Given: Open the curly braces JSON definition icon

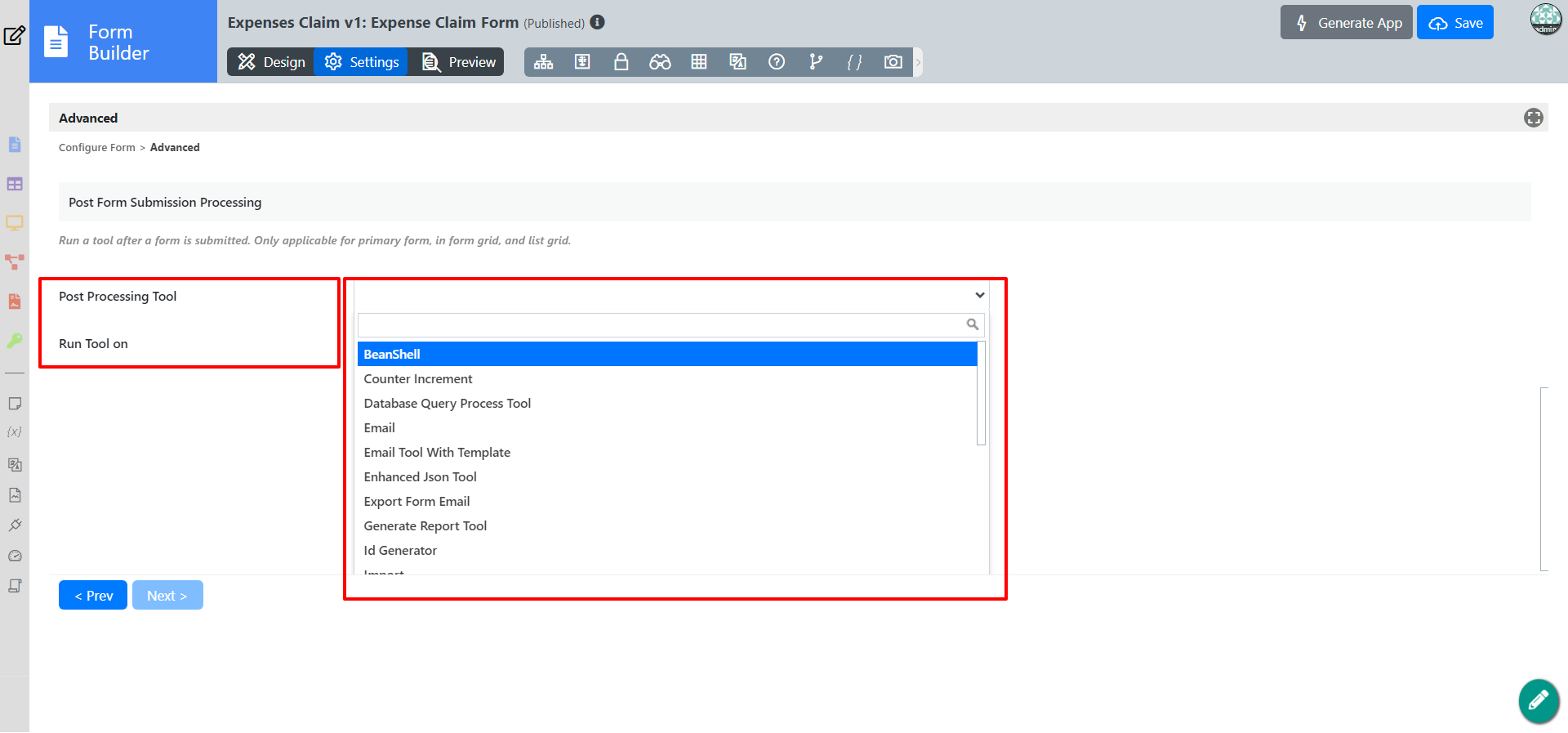Looking at the screenshot, I should coord(854,62).
